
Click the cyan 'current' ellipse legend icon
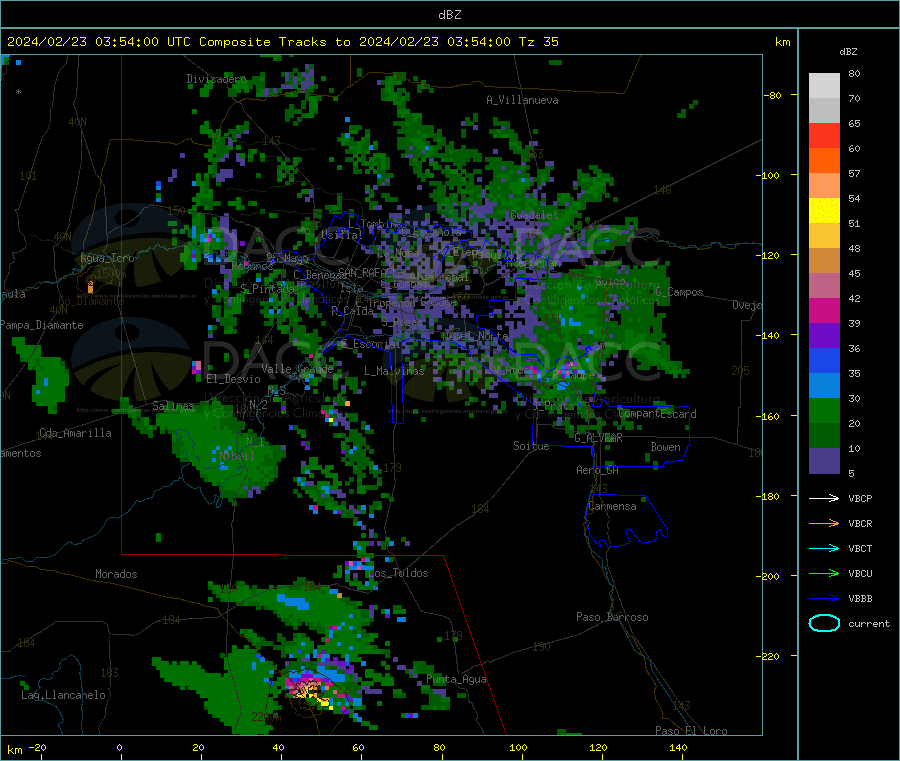[824, 623]
